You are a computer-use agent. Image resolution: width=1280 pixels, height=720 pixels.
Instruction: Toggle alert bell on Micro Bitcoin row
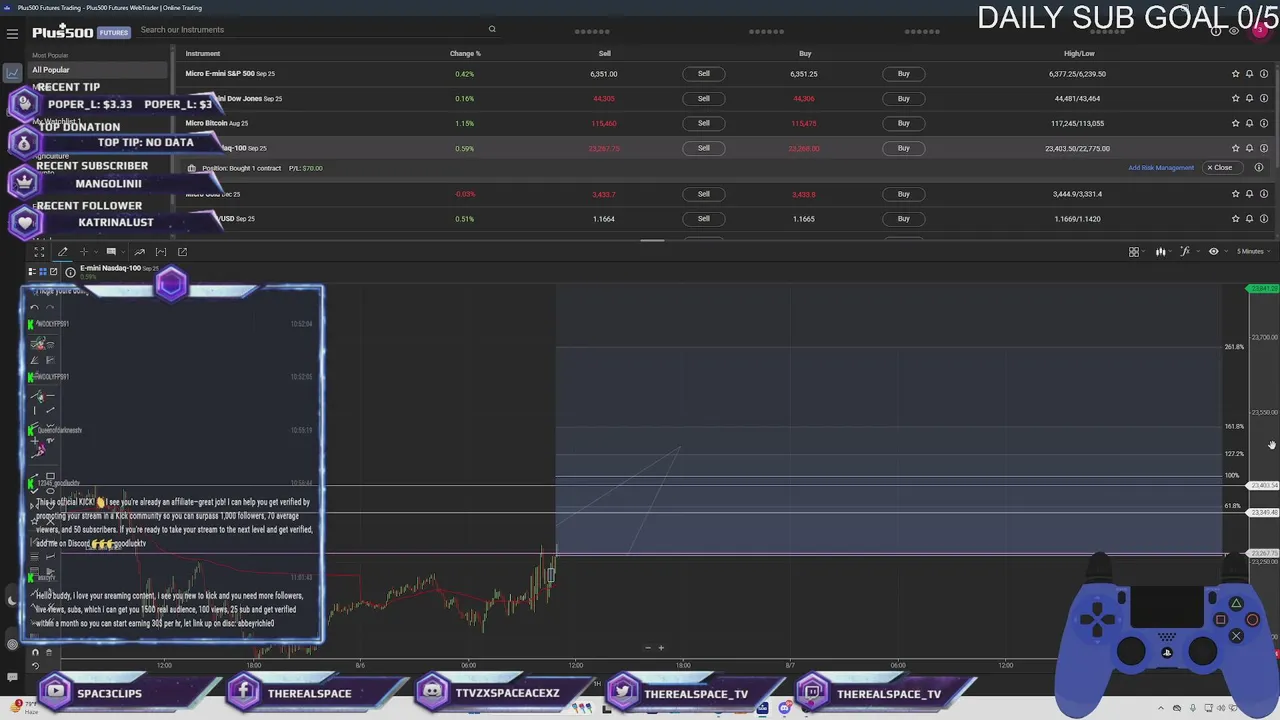tap(1249, 123)
